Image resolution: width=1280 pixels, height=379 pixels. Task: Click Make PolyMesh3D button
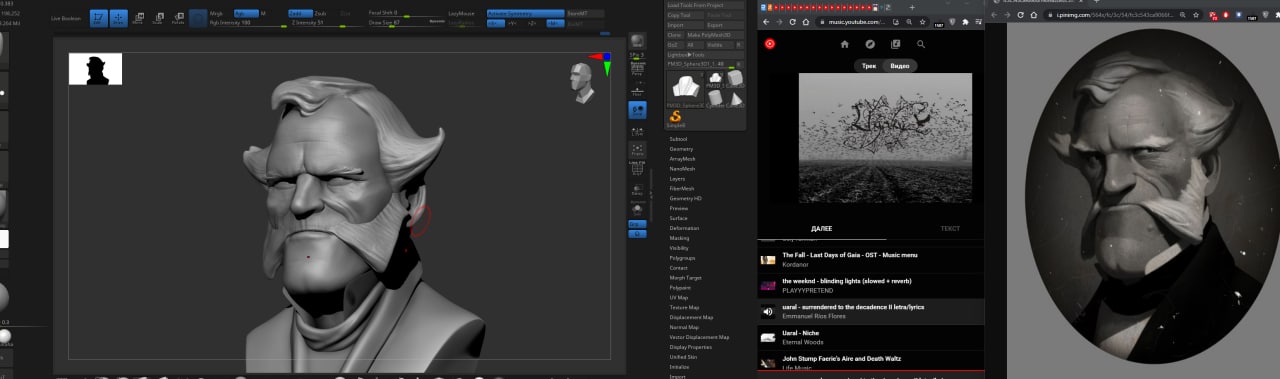pos(714,35)
